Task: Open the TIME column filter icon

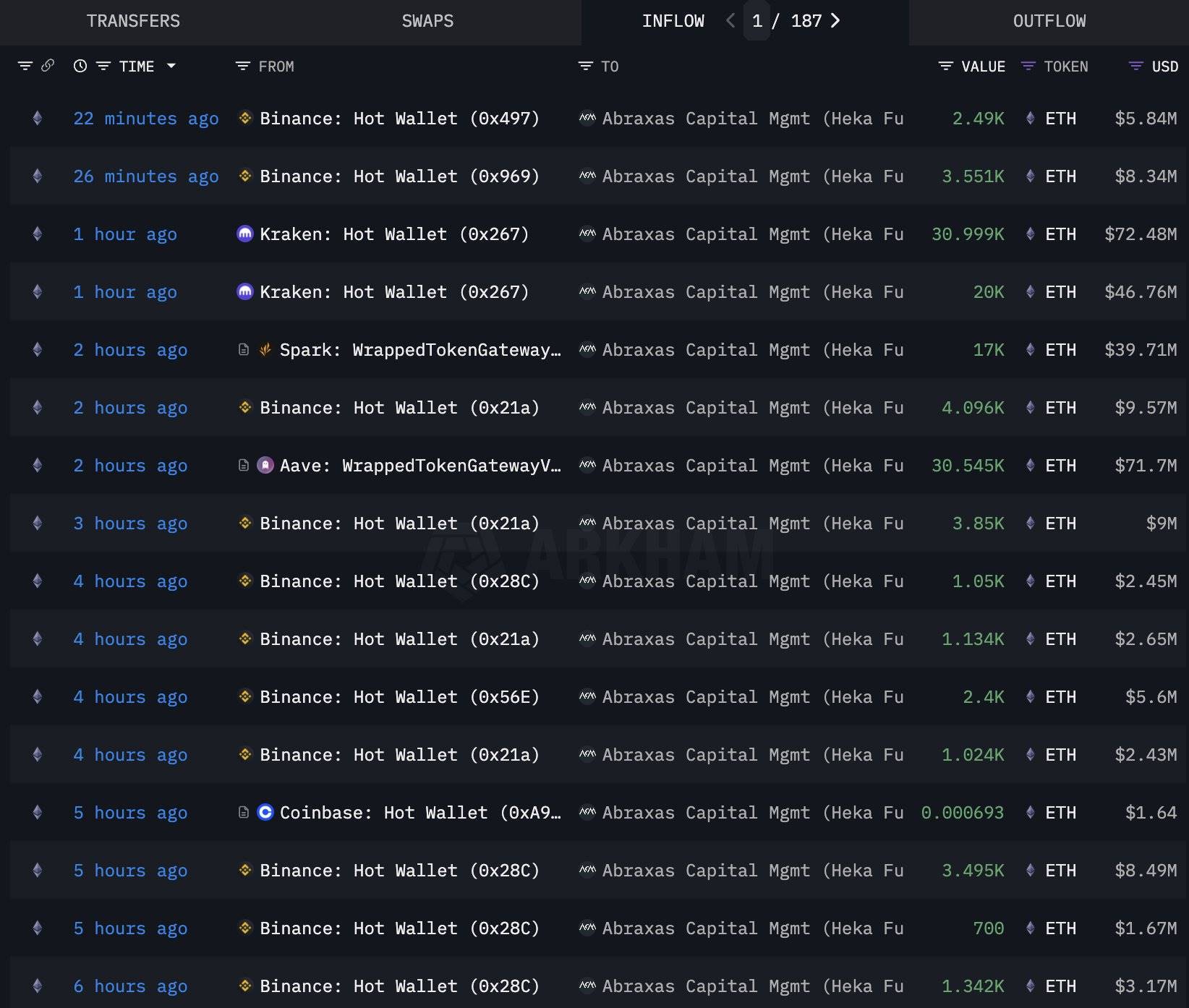Action: pyautogui.click(x=103, y=66)
